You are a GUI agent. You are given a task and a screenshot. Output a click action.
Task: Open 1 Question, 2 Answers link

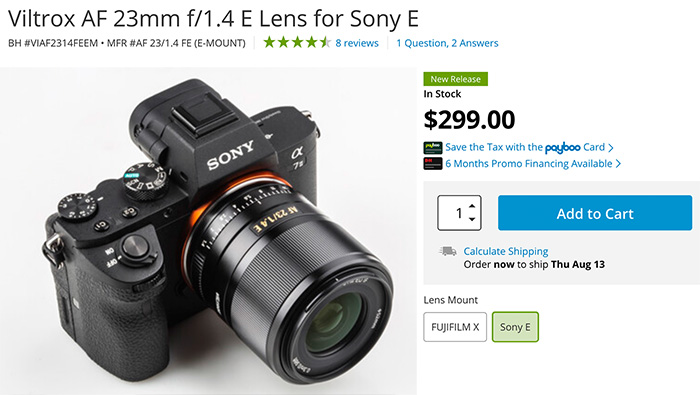tap(447, 43)
